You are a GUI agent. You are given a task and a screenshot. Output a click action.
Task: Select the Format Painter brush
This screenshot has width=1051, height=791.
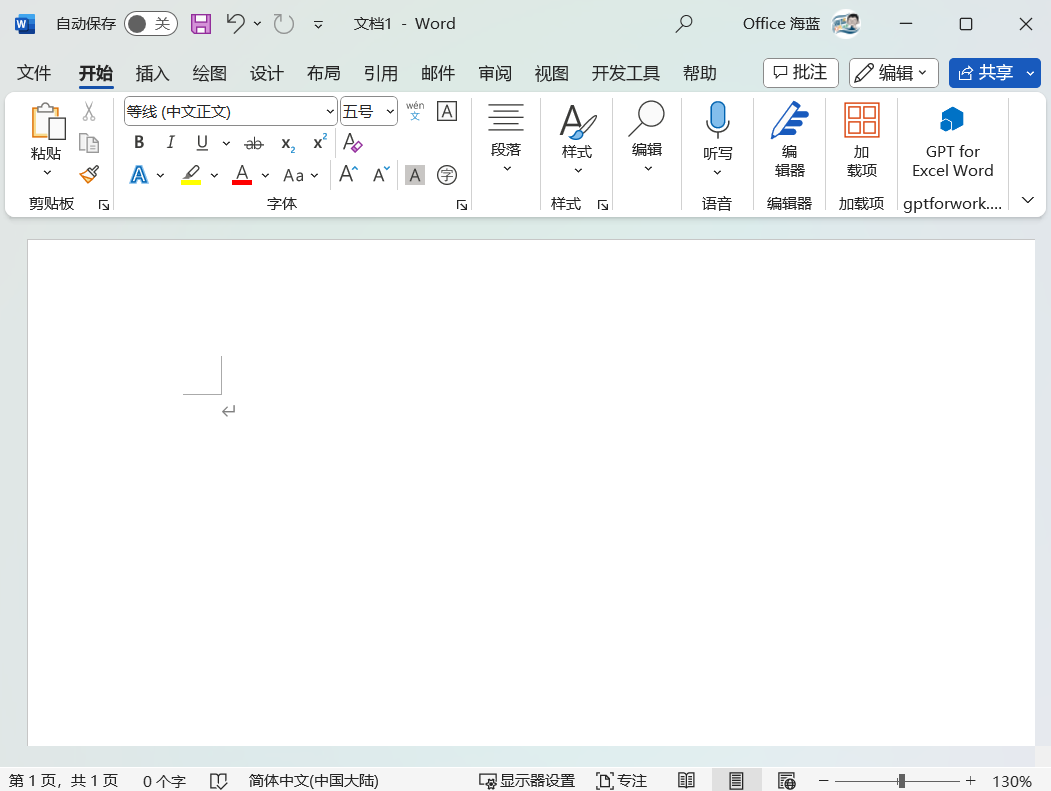89,175
